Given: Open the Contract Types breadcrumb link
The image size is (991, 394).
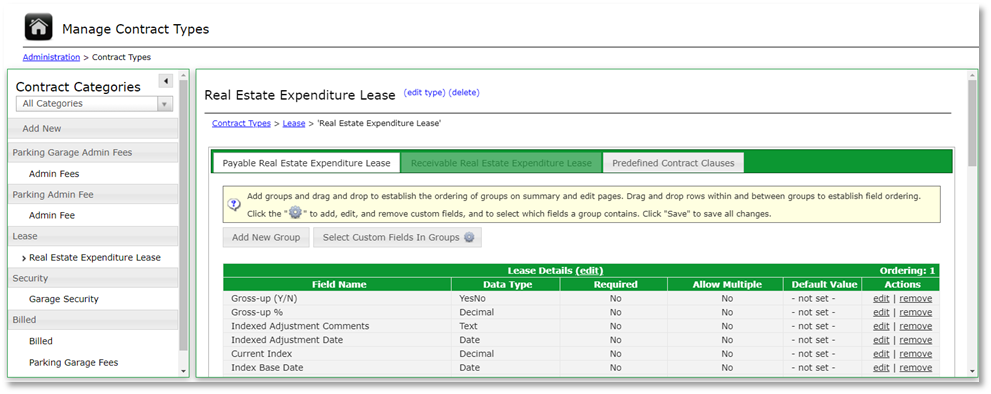Looking at the screenshot, I should click(241, 123).
